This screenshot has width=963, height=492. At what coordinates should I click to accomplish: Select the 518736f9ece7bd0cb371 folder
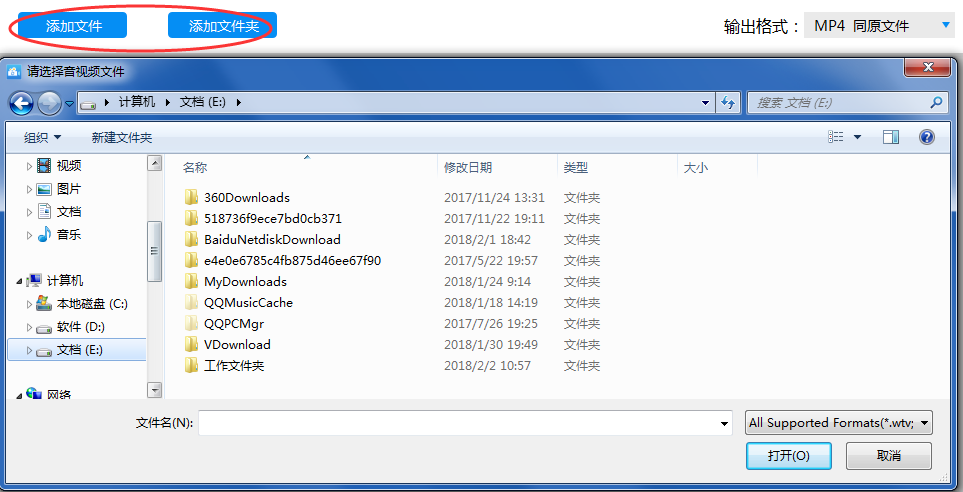pos(273,219)
